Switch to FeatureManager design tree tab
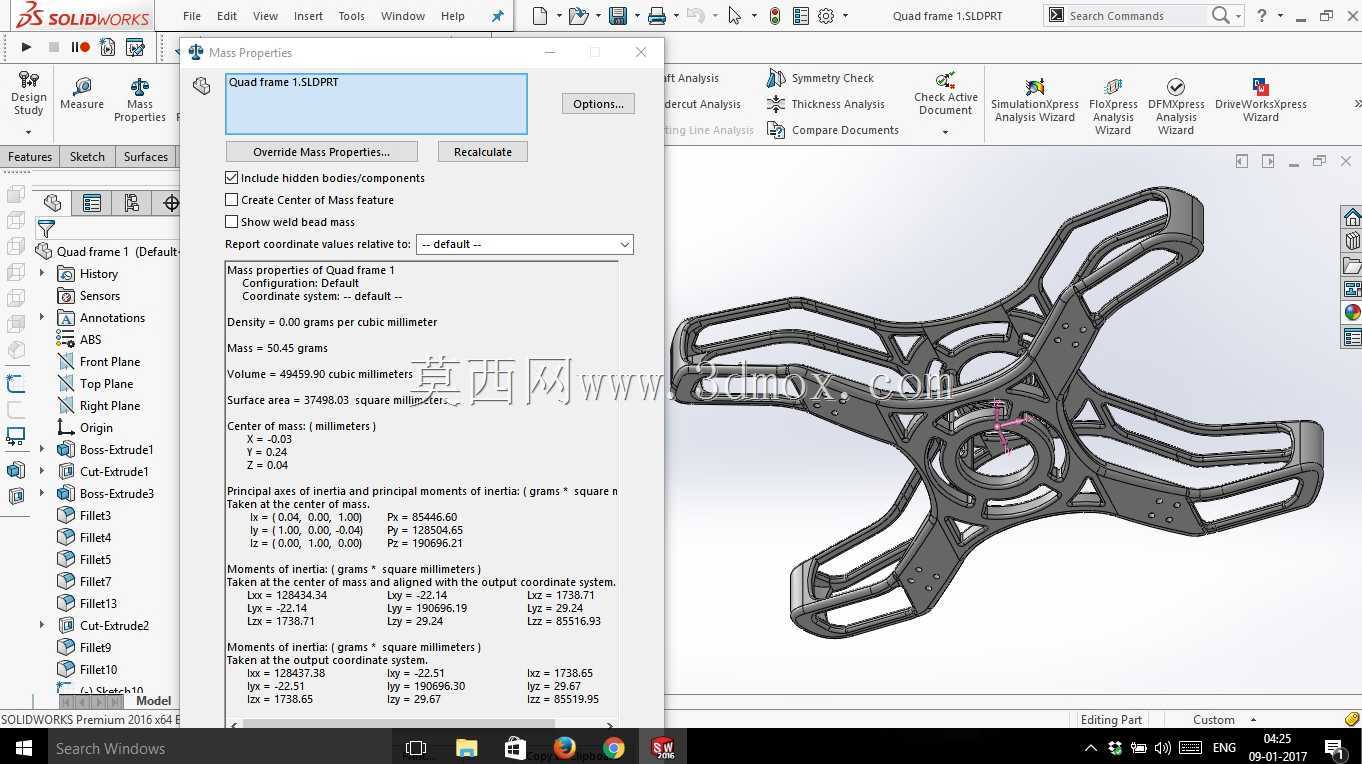 click(x=53, y=203)
